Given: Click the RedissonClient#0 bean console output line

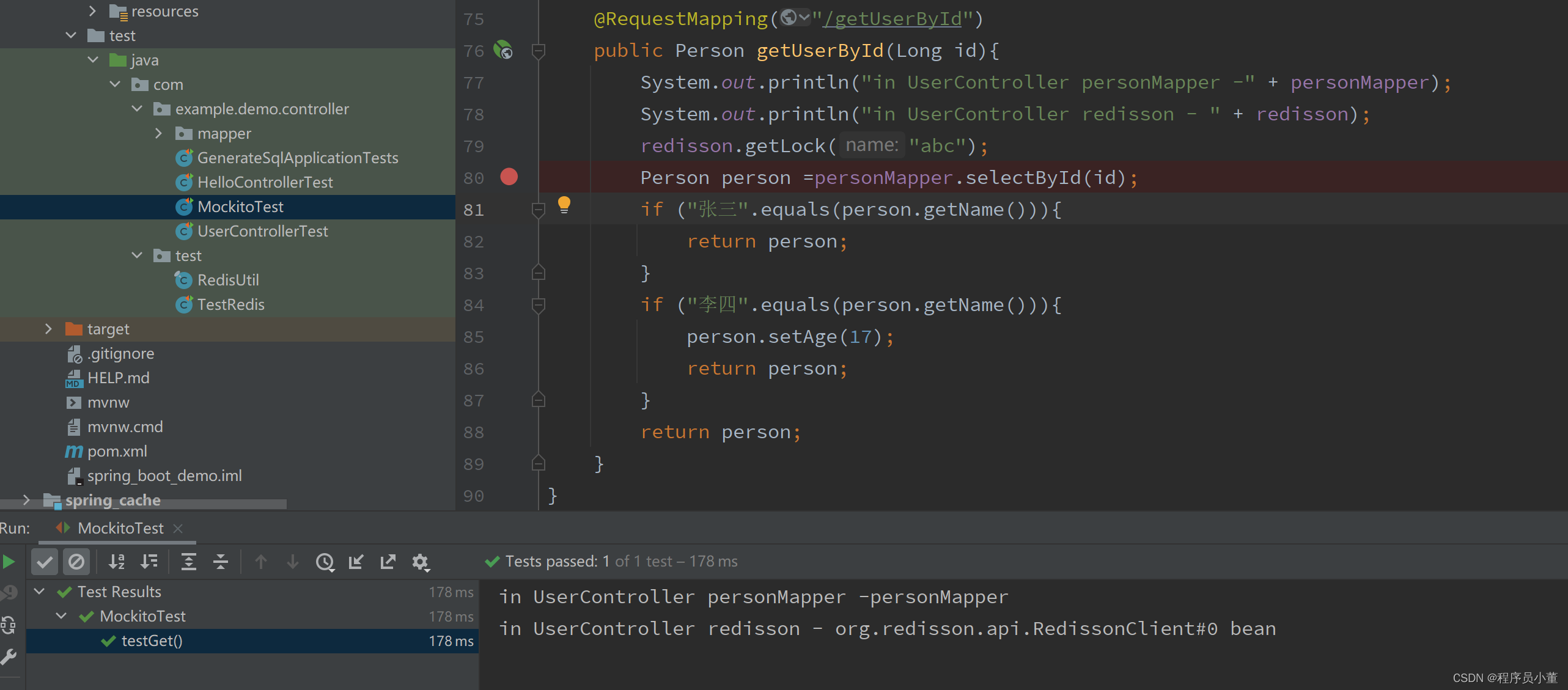Looking at the screenshot, I should 888,629.
